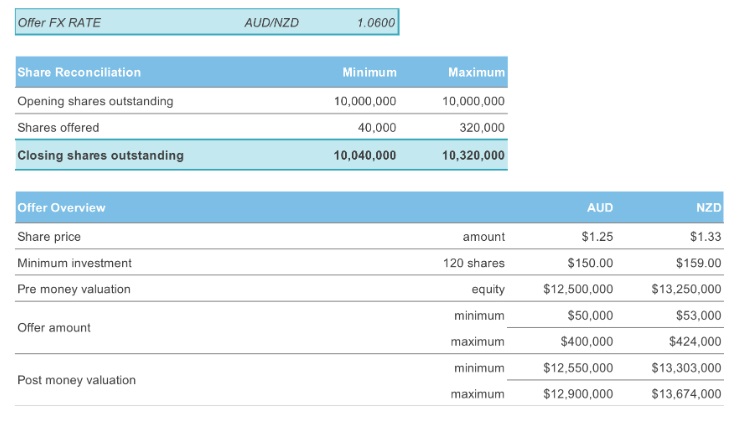
Task: Select the 40,000 shares offered cell
Action: (x=378, y=128)
